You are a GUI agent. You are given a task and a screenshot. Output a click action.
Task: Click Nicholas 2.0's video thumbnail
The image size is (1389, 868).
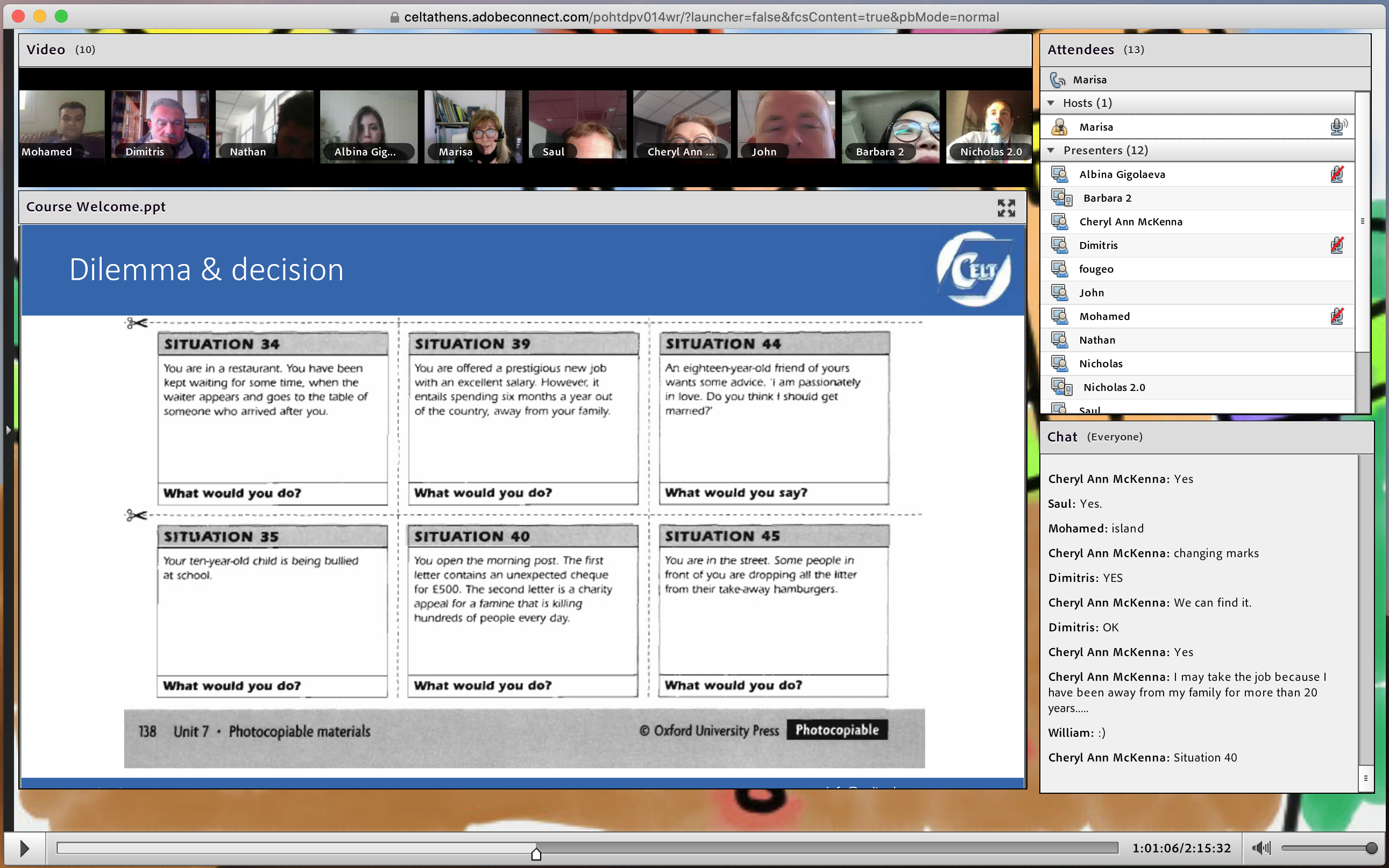tap(989, 126)
